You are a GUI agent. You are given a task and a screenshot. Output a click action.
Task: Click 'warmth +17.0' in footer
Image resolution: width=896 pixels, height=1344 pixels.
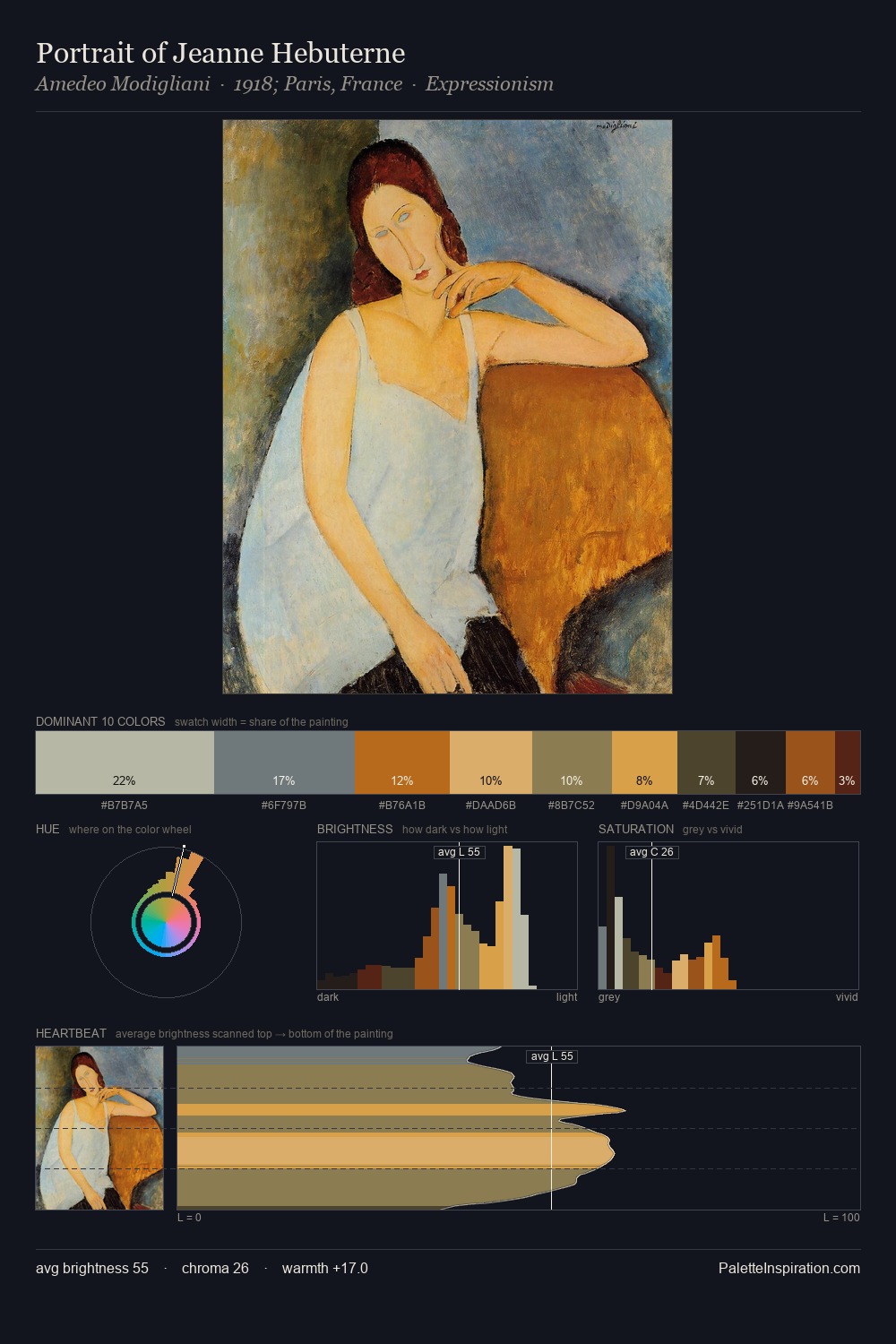pyautogui.click(x=325, y=1268)
